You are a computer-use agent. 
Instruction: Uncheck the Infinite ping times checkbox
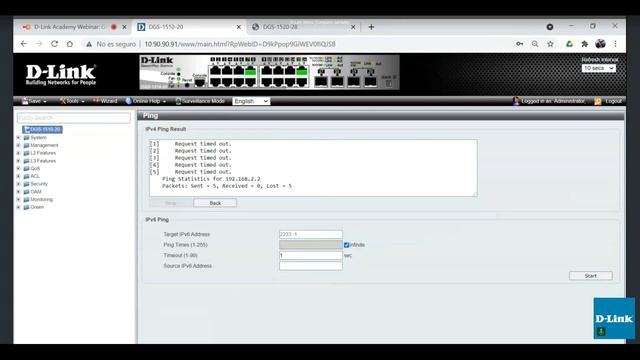point(347,245)
